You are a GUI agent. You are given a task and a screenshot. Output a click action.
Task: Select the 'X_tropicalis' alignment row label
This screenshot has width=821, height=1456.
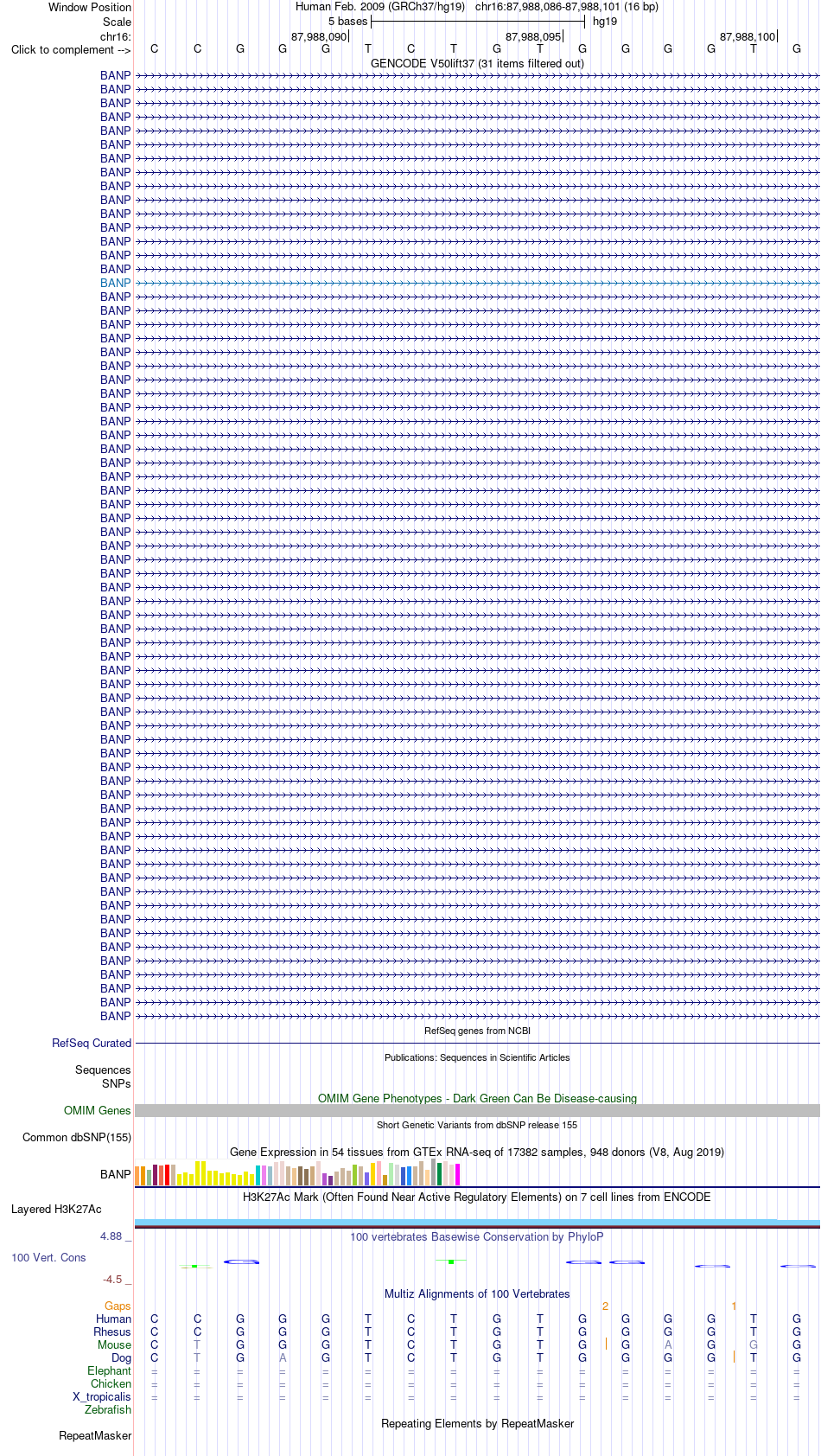point(102,1397)
